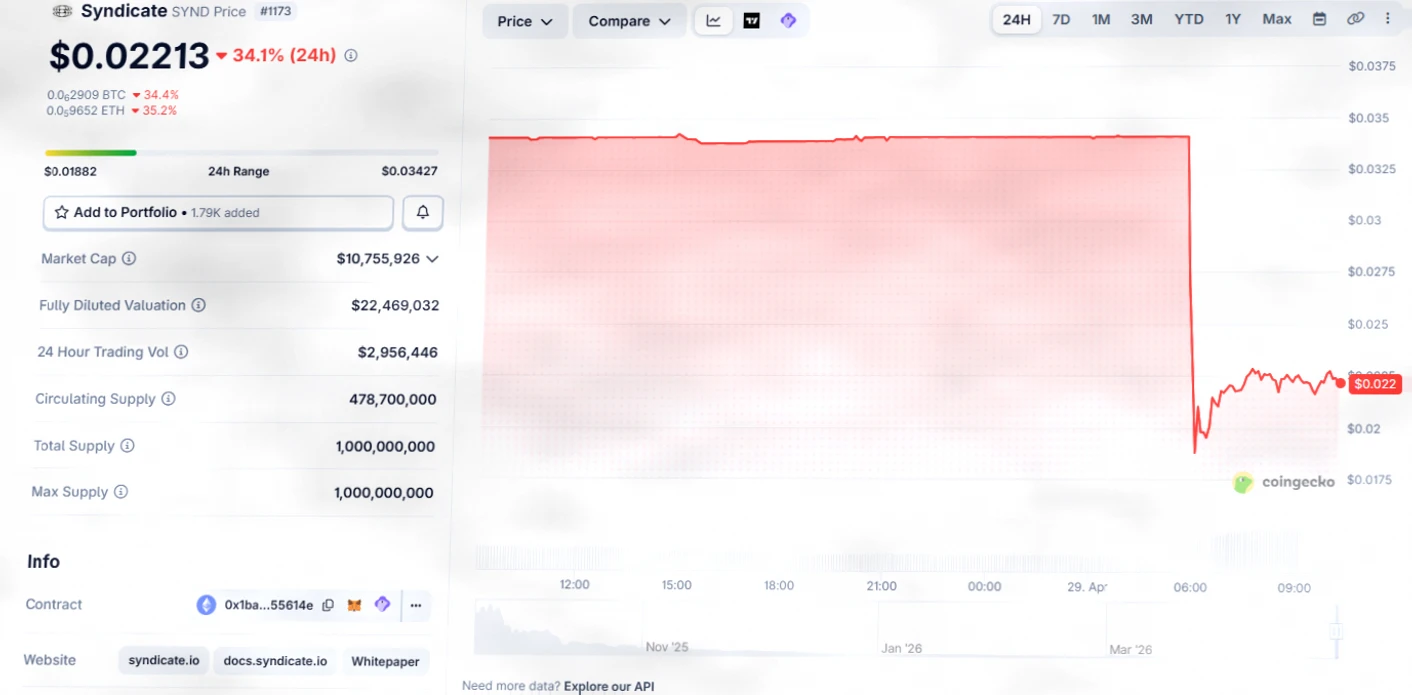Viewport: 1412px width, 695px height.
Task: Switch to TradingView chart icon
Action: 751,21
